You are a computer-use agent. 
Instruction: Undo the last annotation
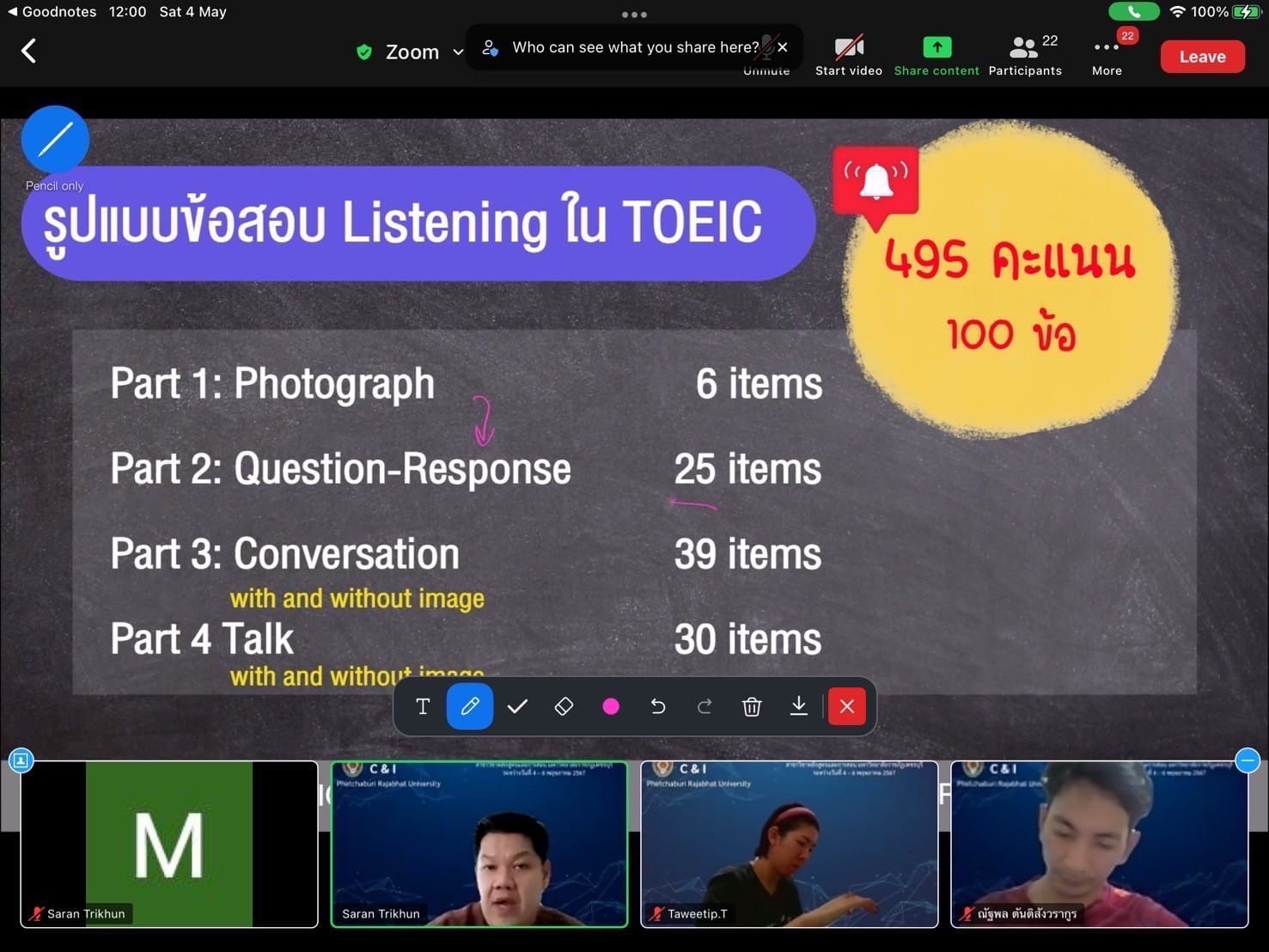tap(658, 706)
